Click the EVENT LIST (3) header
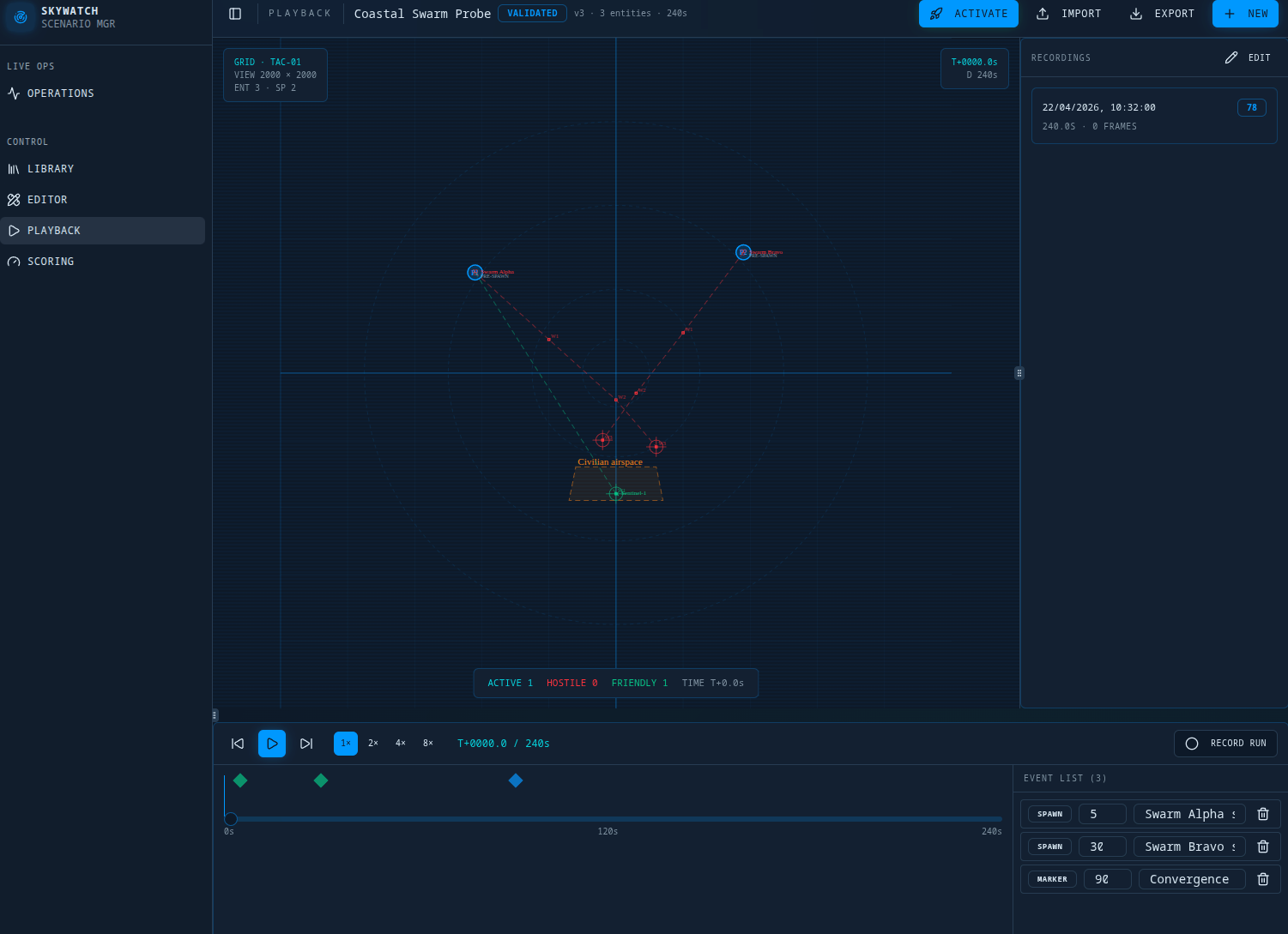Image resolution: width=1288 pixels, height=934 pixels. click(x=1065, y=778)
